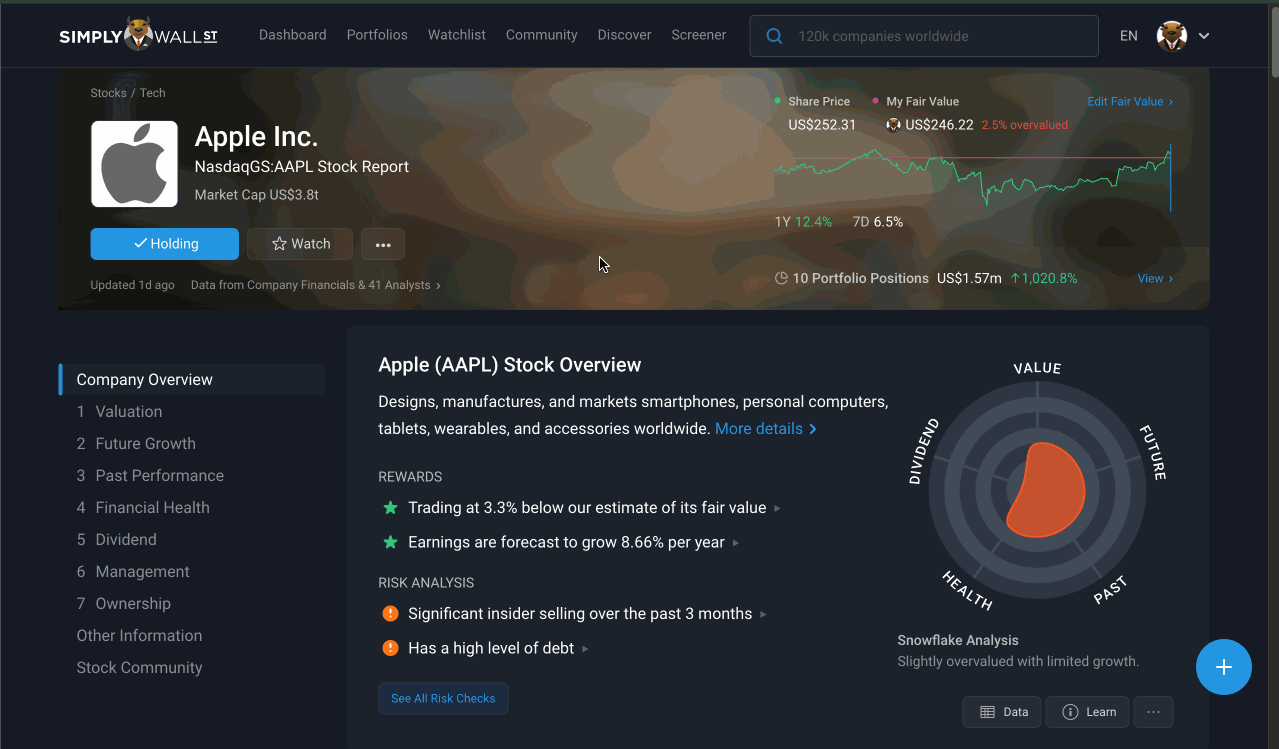Open the Community menu
1279x749 pixels.
point(541,35)
